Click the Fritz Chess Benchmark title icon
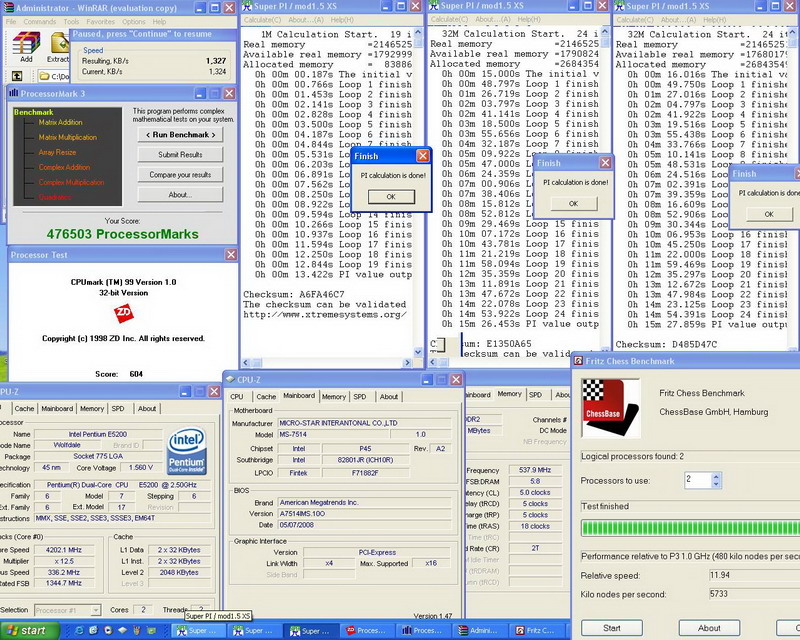800x640 pixels. point(579,361)
